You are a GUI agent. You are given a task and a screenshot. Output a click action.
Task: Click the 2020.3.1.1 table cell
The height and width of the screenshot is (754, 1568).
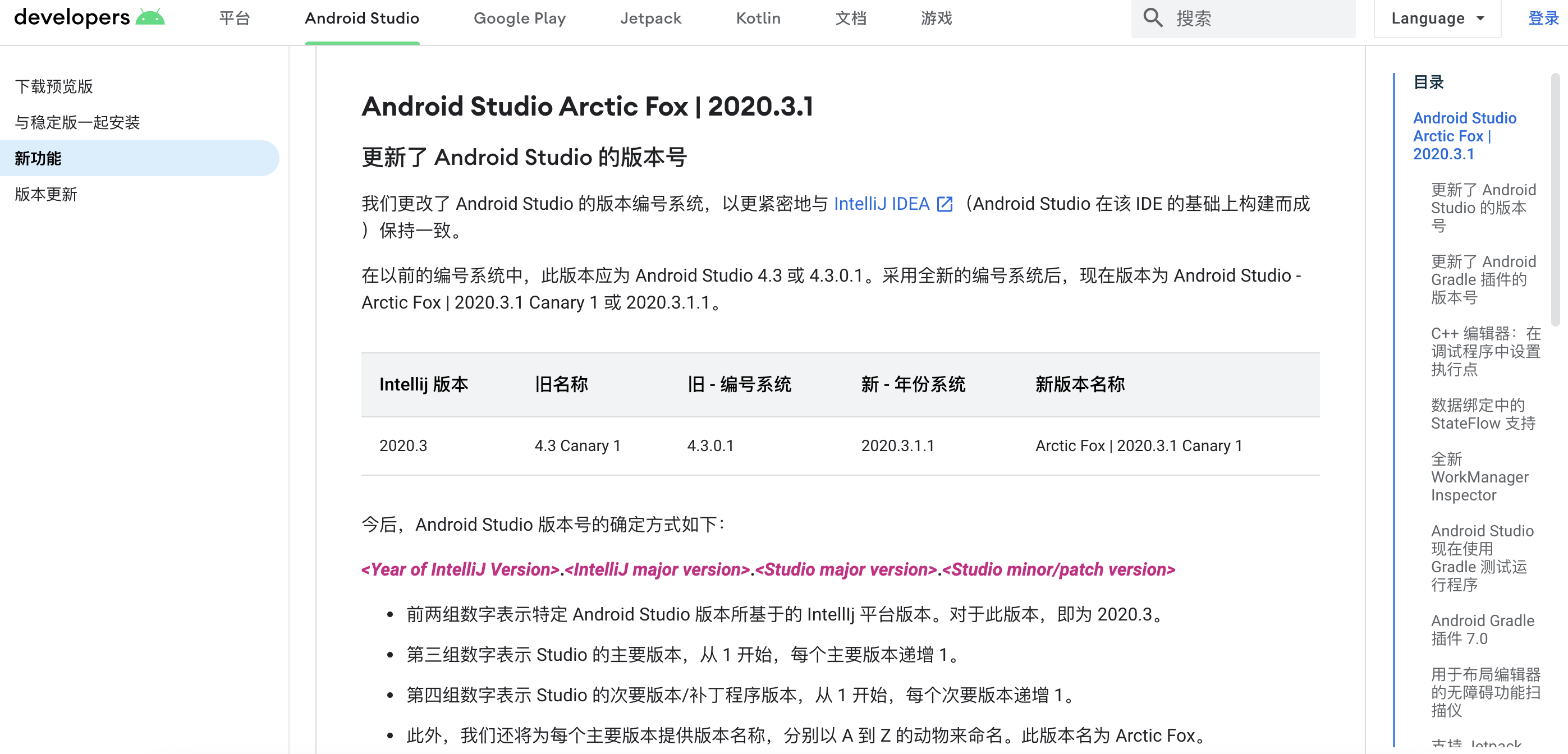897,446
